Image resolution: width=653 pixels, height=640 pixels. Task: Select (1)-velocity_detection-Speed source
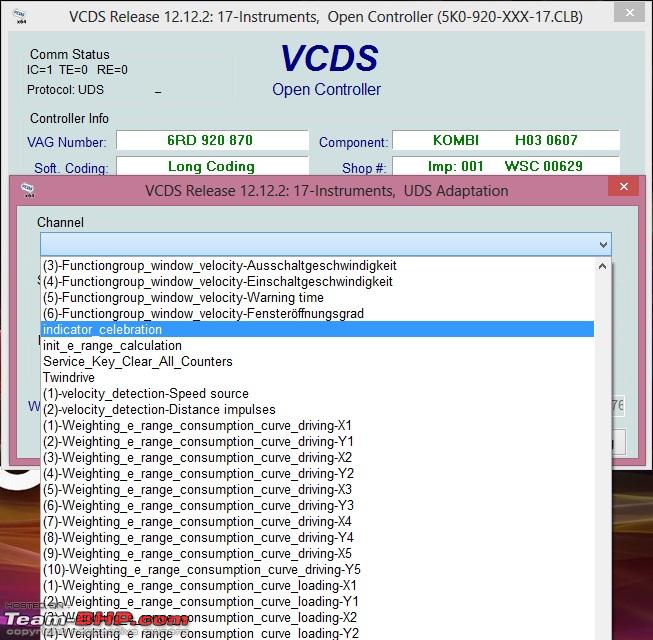(x=317, y=393)
